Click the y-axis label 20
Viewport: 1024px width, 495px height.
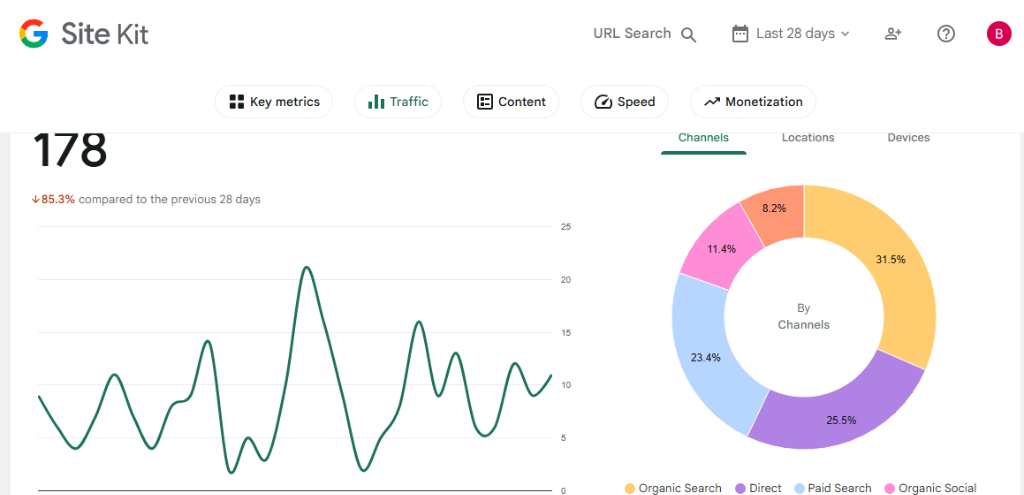(x=566, y=279)
